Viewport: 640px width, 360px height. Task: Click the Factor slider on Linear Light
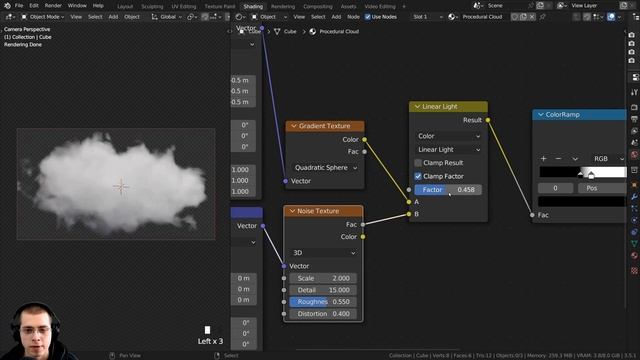[448, 189]
